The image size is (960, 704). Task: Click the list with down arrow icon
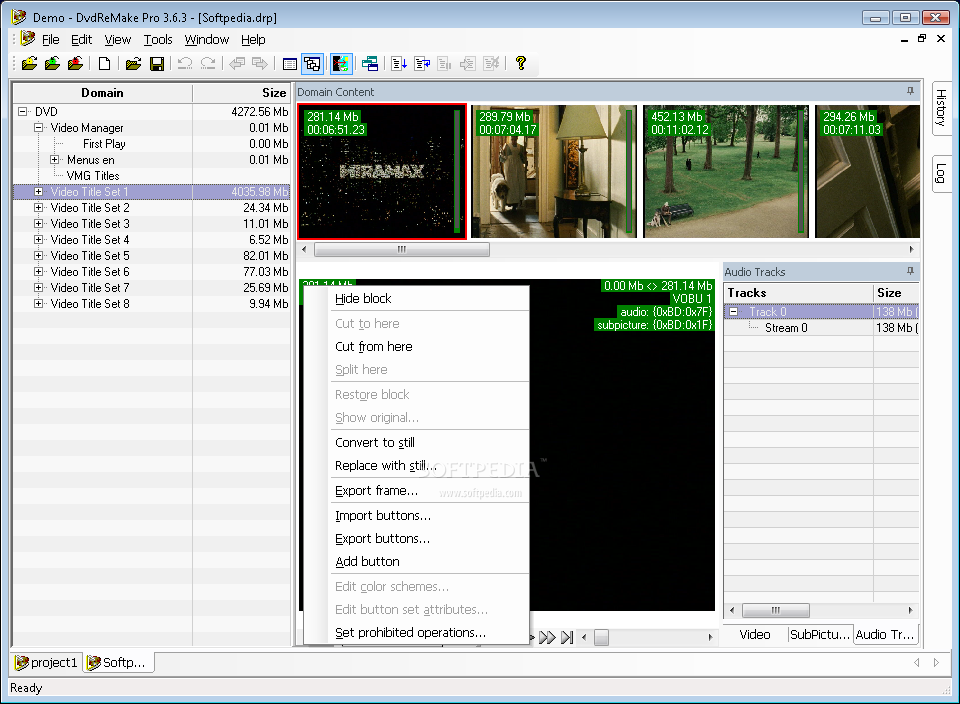click(399, 64)
